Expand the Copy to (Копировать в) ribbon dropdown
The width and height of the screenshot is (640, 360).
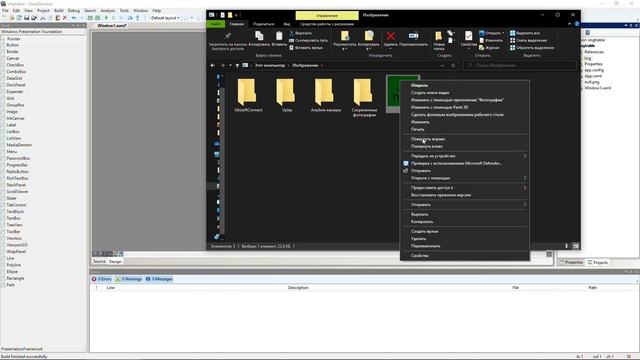(369, 49)
